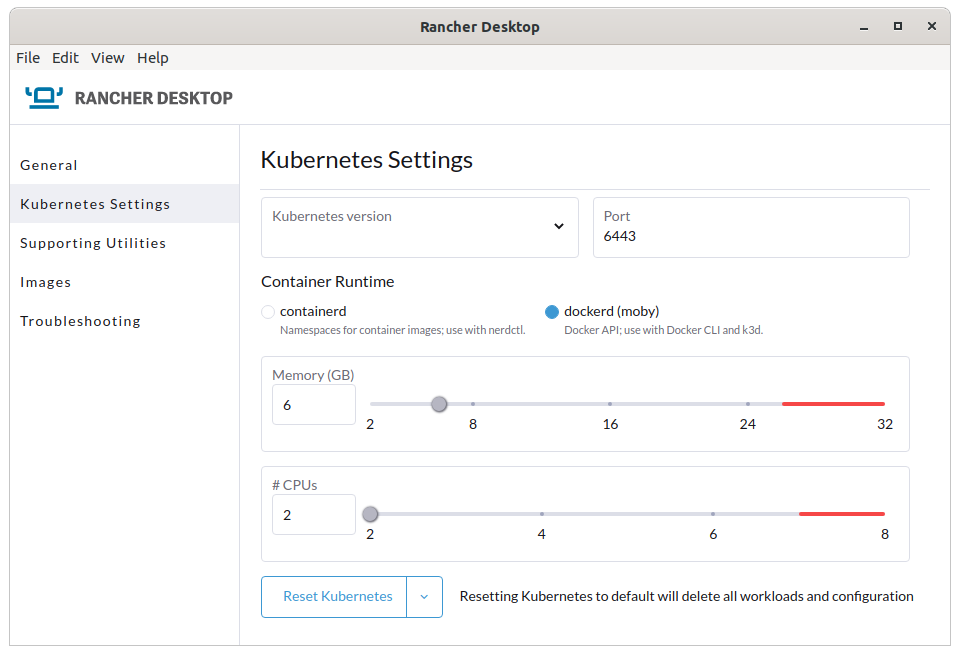Image resolution: width=960 pixels, height=655 pixels.
Task: Open the Kubernetes version dropdown
Action: (420, 227)
